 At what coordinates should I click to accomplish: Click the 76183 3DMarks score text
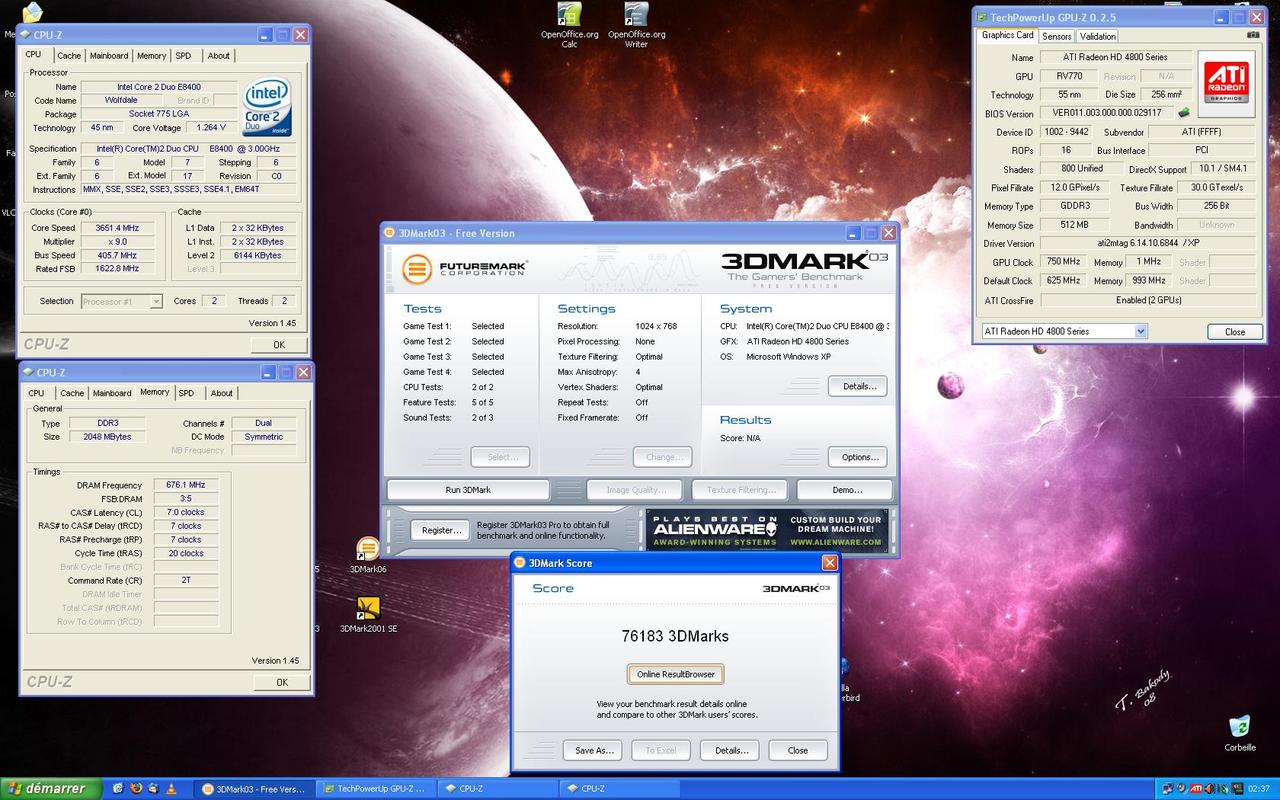[675, 636]
